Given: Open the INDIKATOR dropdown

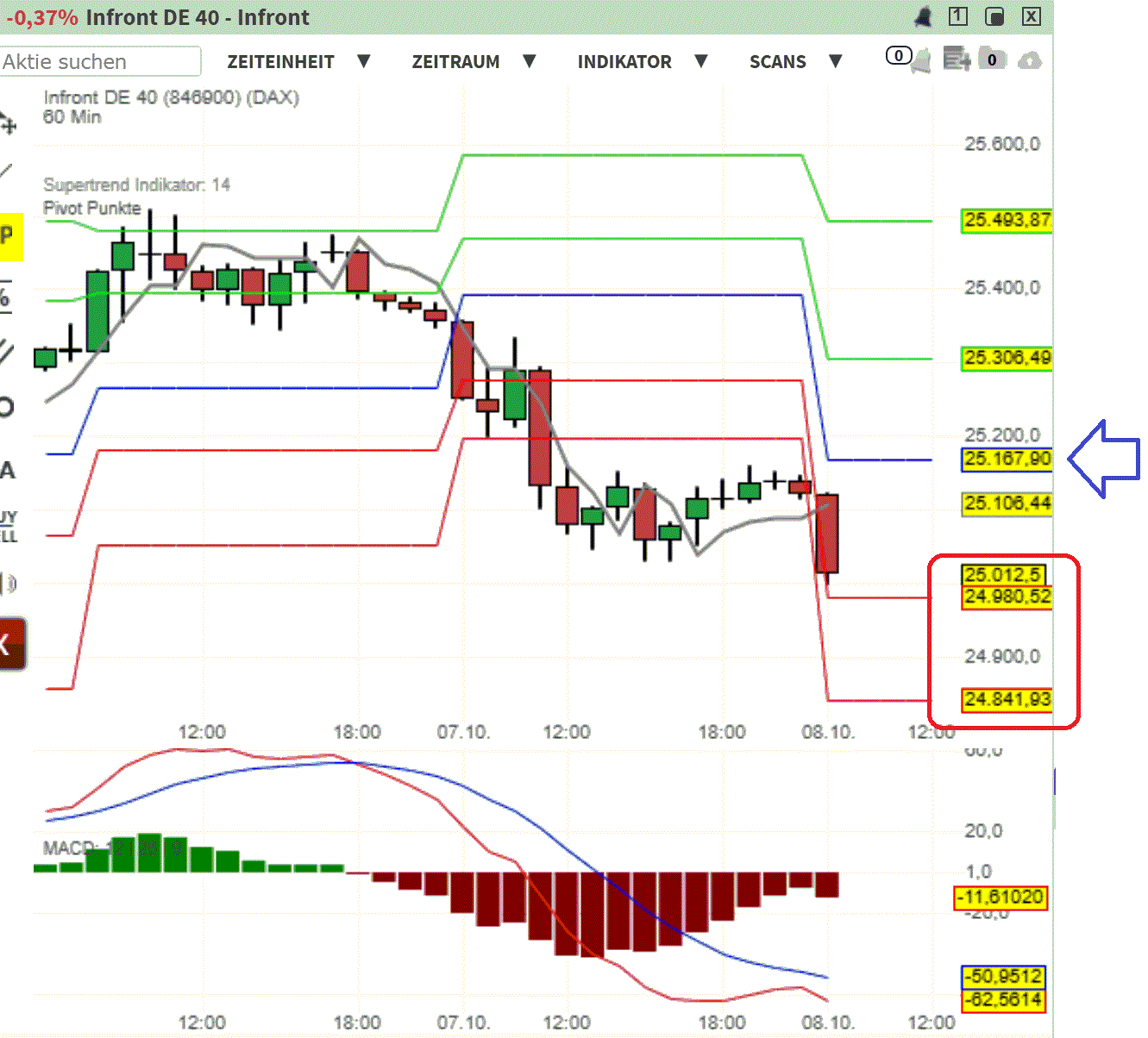Looking at the screenshot, I should click(643, 62).
